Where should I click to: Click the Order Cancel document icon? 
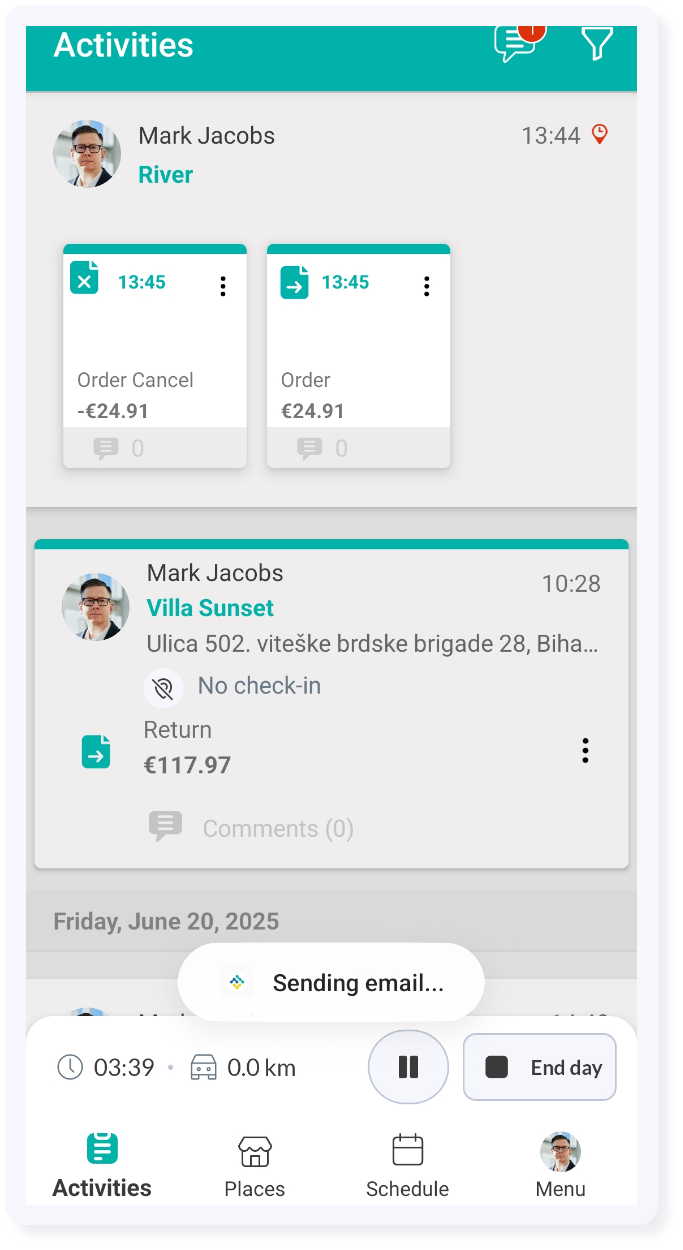coord(85,277)
